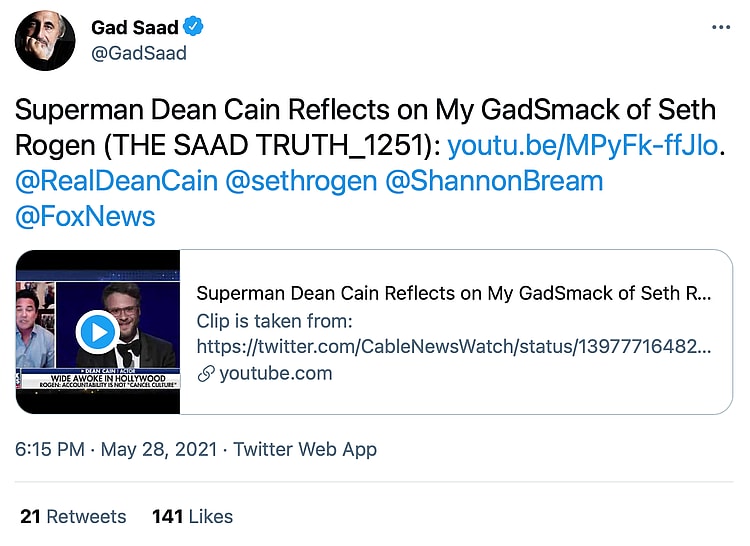Open the Gad Saad display name
The image size is (750, 546).
click(x=134, y=27)
